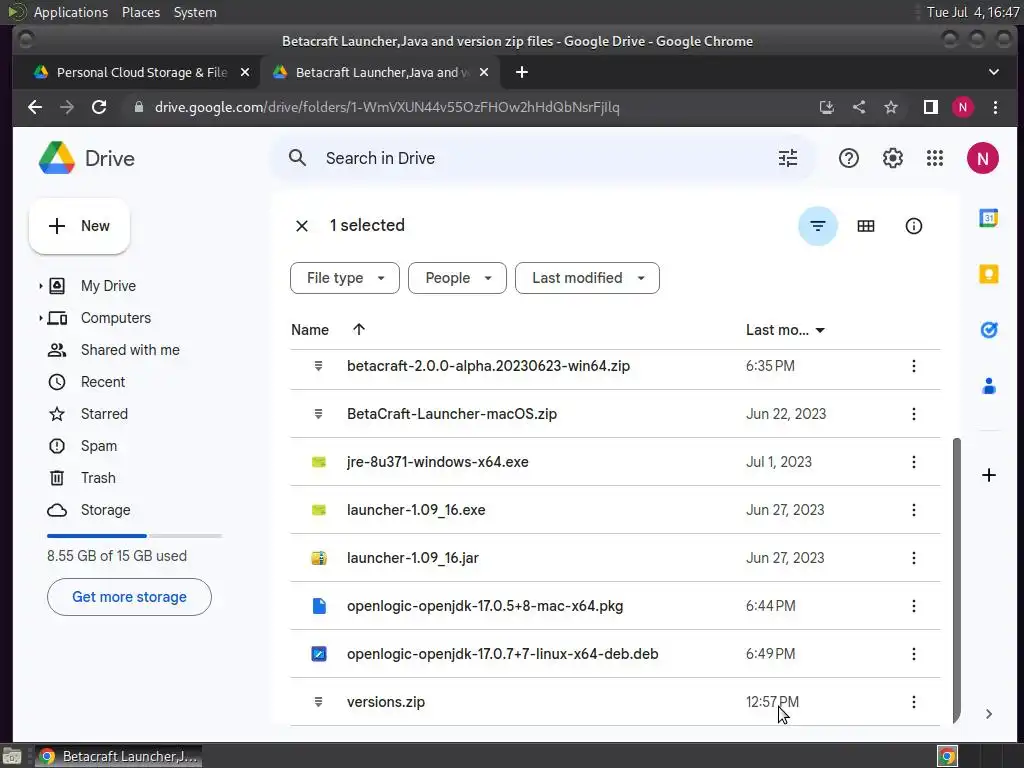Screen dimensions: 1024x768
Task: Open People filter dropdown
Action: [x=457, y=278]
